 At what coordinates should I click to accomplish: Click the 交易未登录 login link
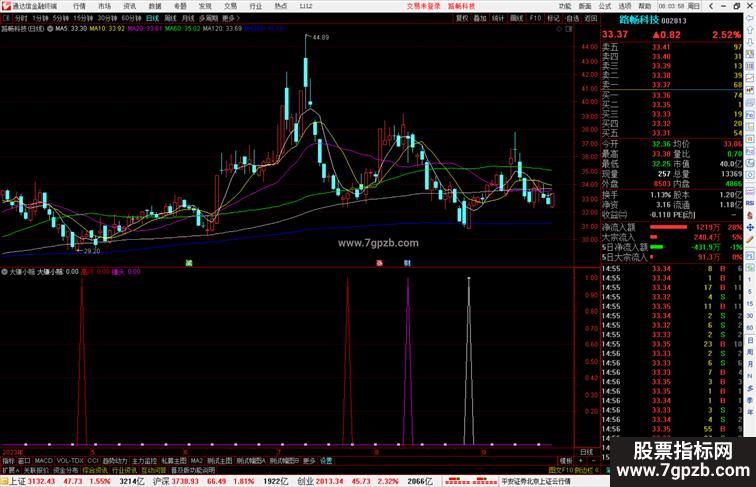423,6
